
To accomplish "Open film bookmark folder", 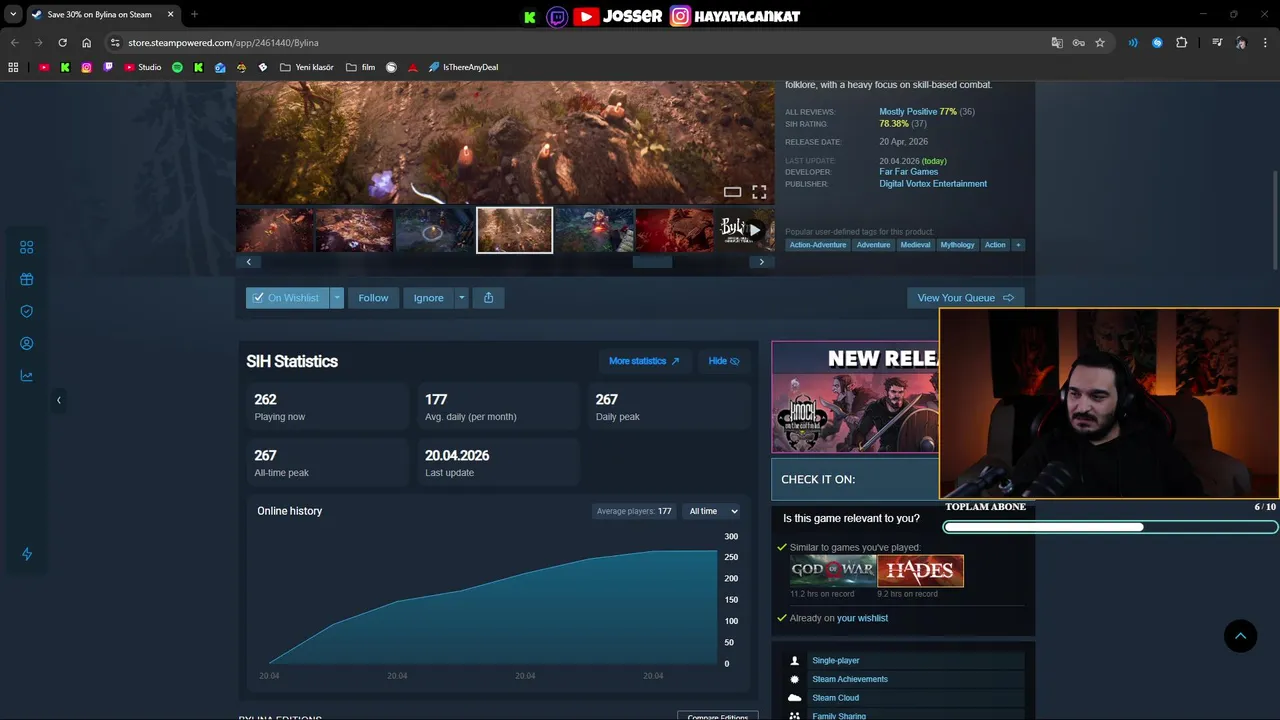I will tap(360, 67).
